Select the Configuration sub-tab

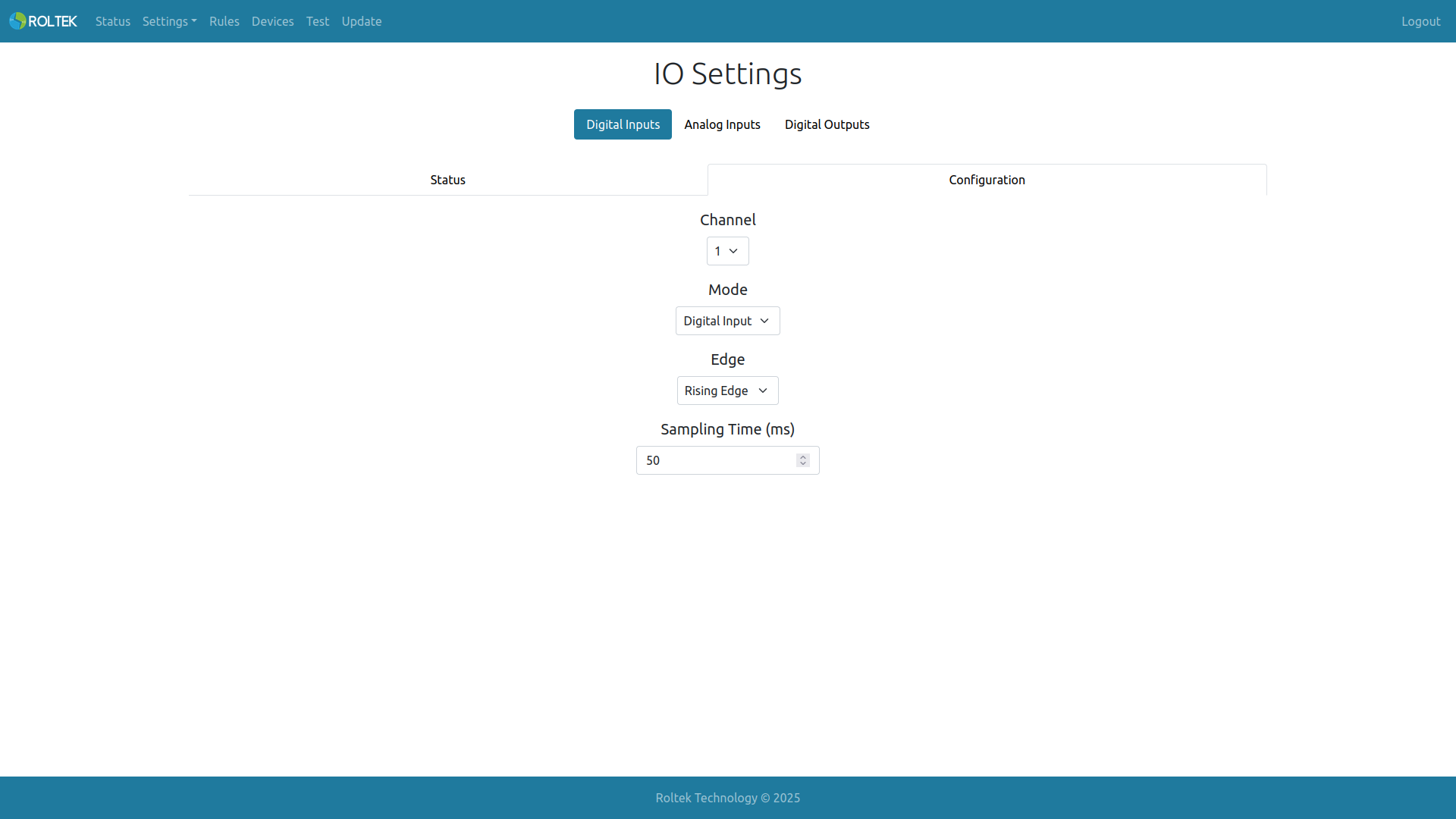pyautogui.click(x=987, y=180)
